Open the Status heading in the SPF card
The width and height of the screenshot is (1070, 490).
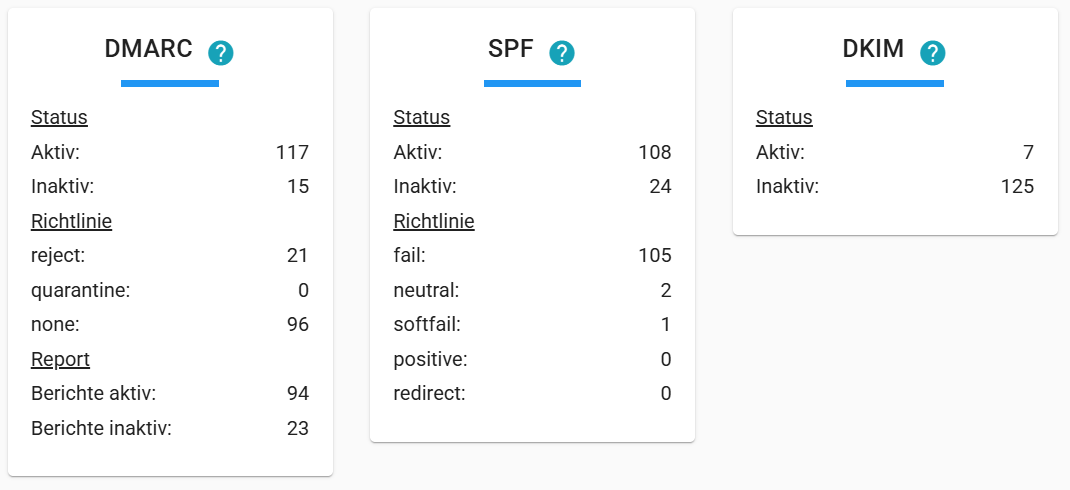[x=422, y=117]
